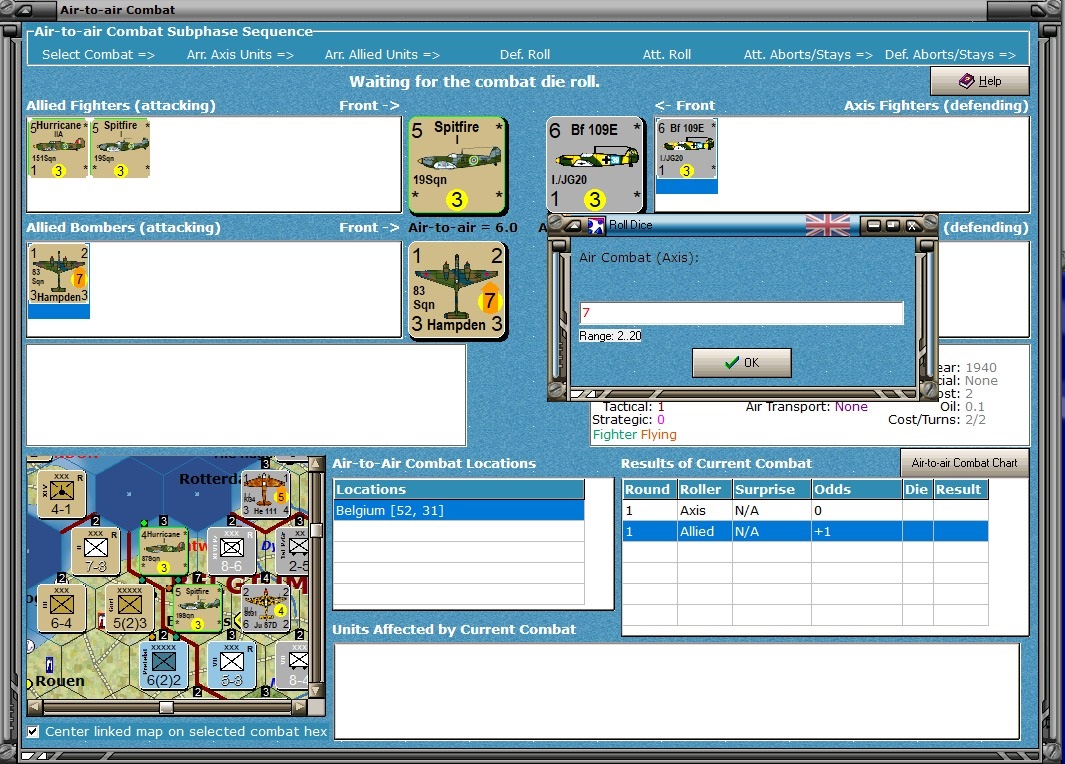Click the He 111 bomber counter on the map
The height and width of the screenshot is (764, 1065).
(266, 494)
